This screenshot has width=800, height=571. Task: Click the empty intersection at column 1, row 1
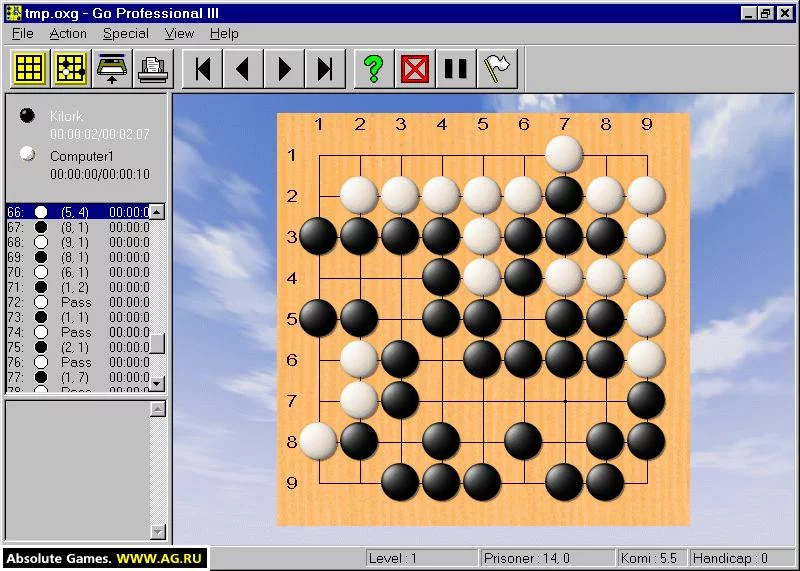point(319,155)
